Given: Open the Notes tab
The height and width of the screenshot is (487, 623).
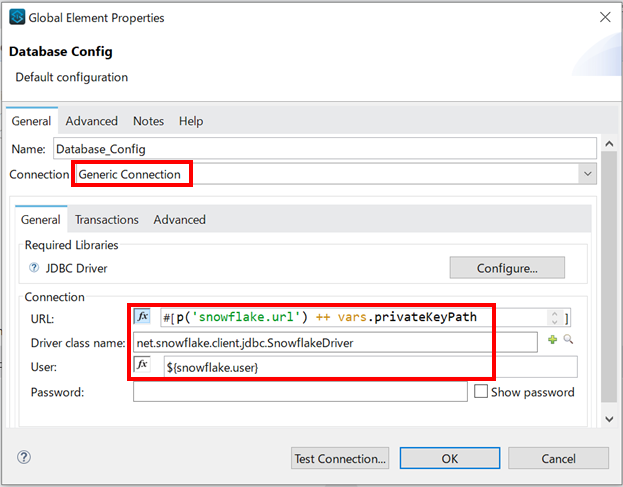Looking at the screenshot, I should 148,121.
